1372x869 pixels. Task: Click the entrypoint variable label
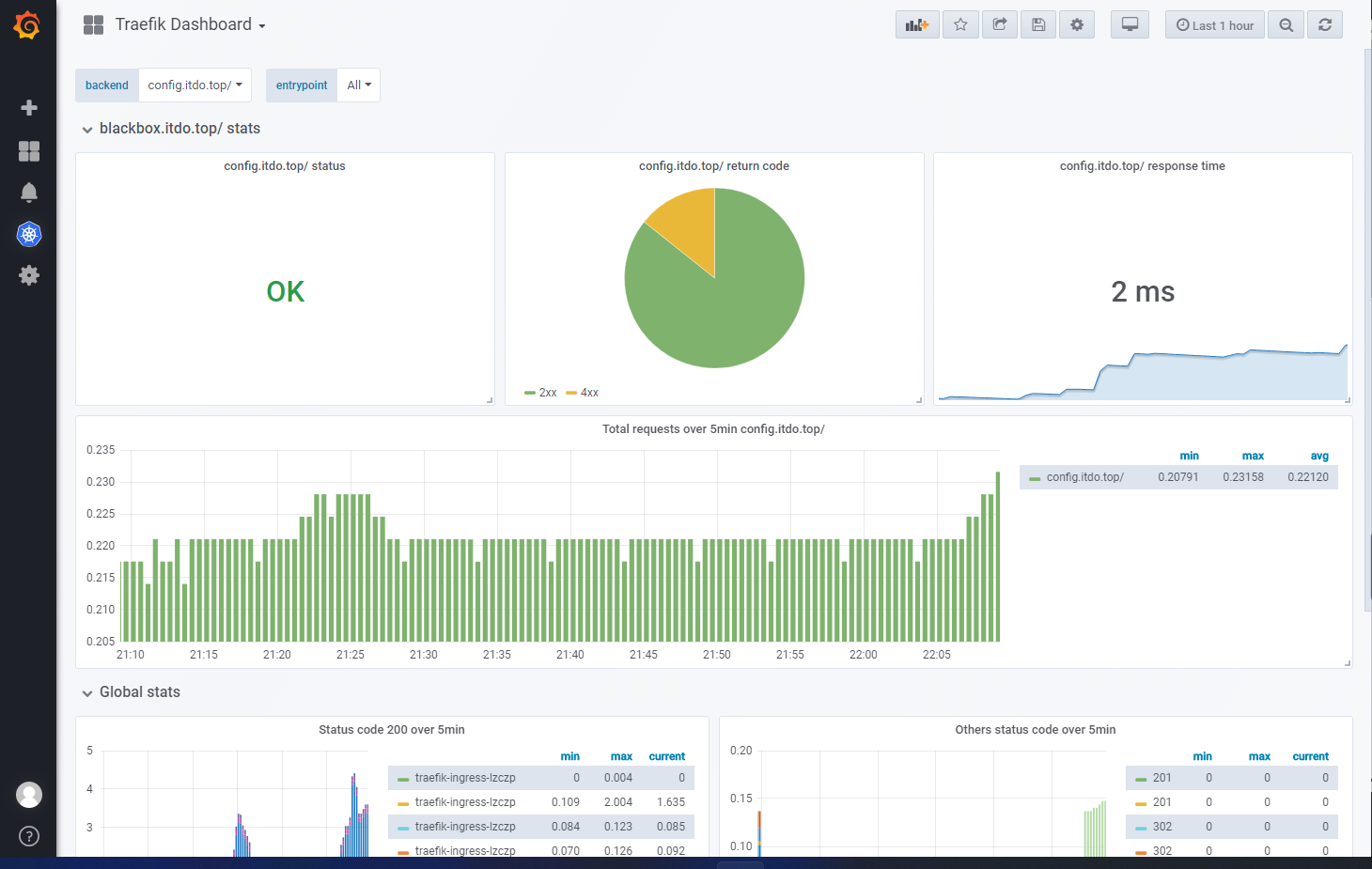pos(302,85)
